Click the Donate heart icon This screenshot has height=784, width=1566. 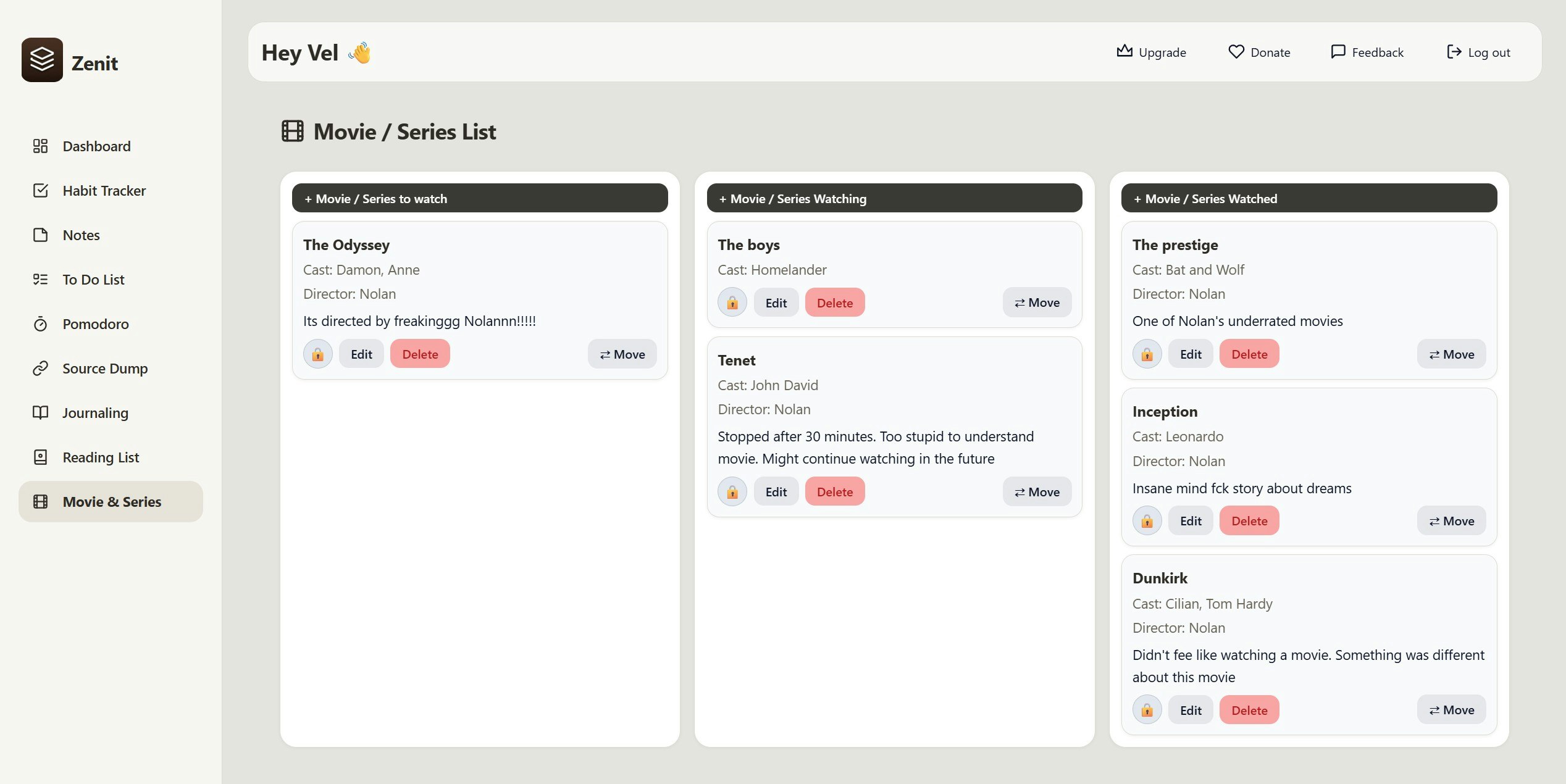pyautogui.click(x=1236, y=52)
